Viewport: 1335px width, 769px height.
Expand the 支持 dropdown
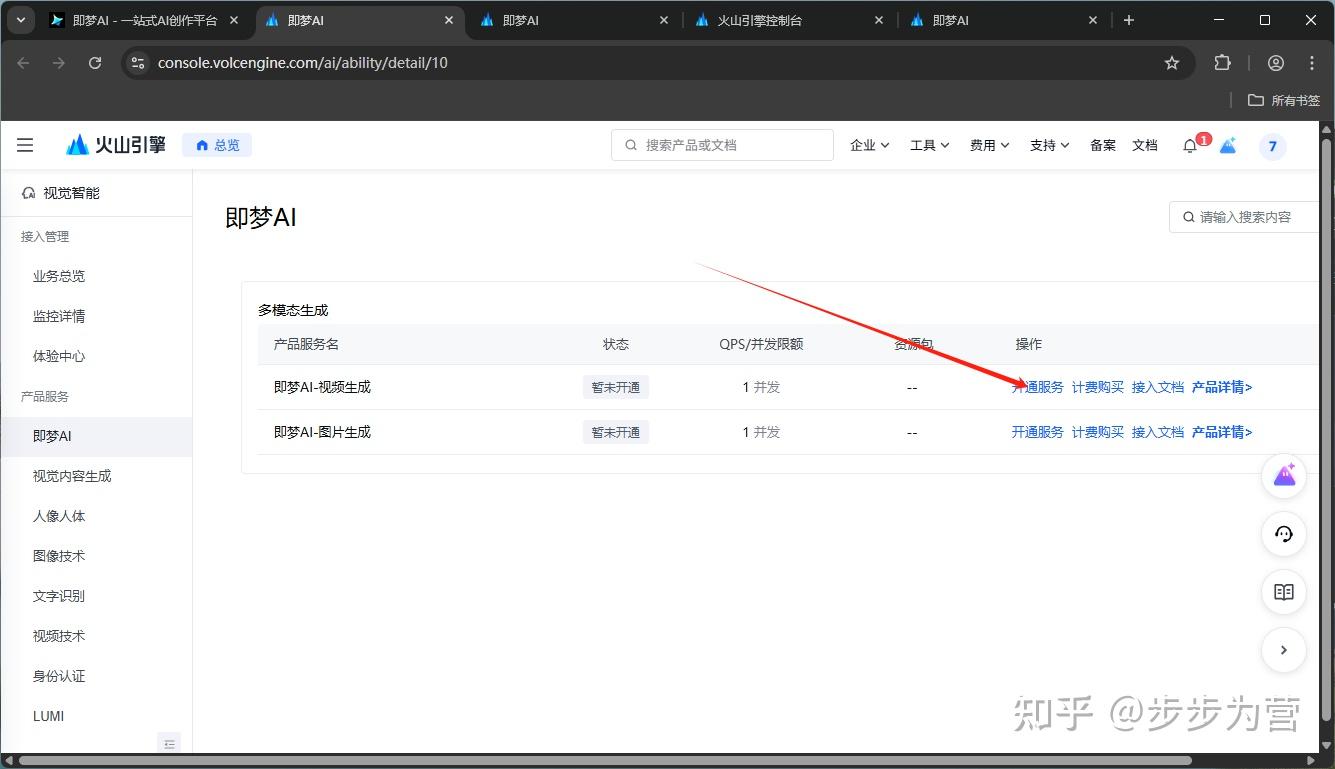point(1049,145)
